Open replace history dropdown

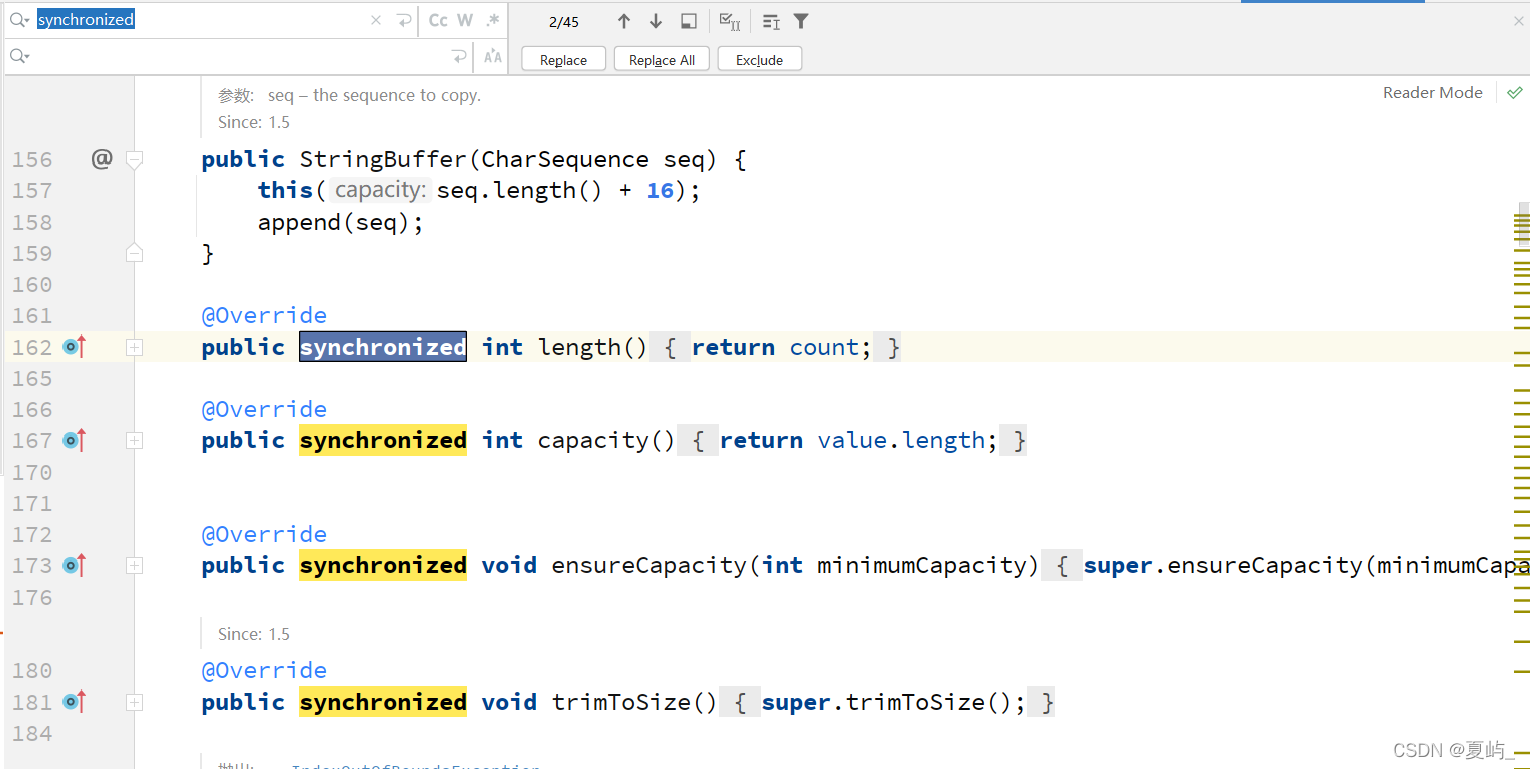(19, 57)
